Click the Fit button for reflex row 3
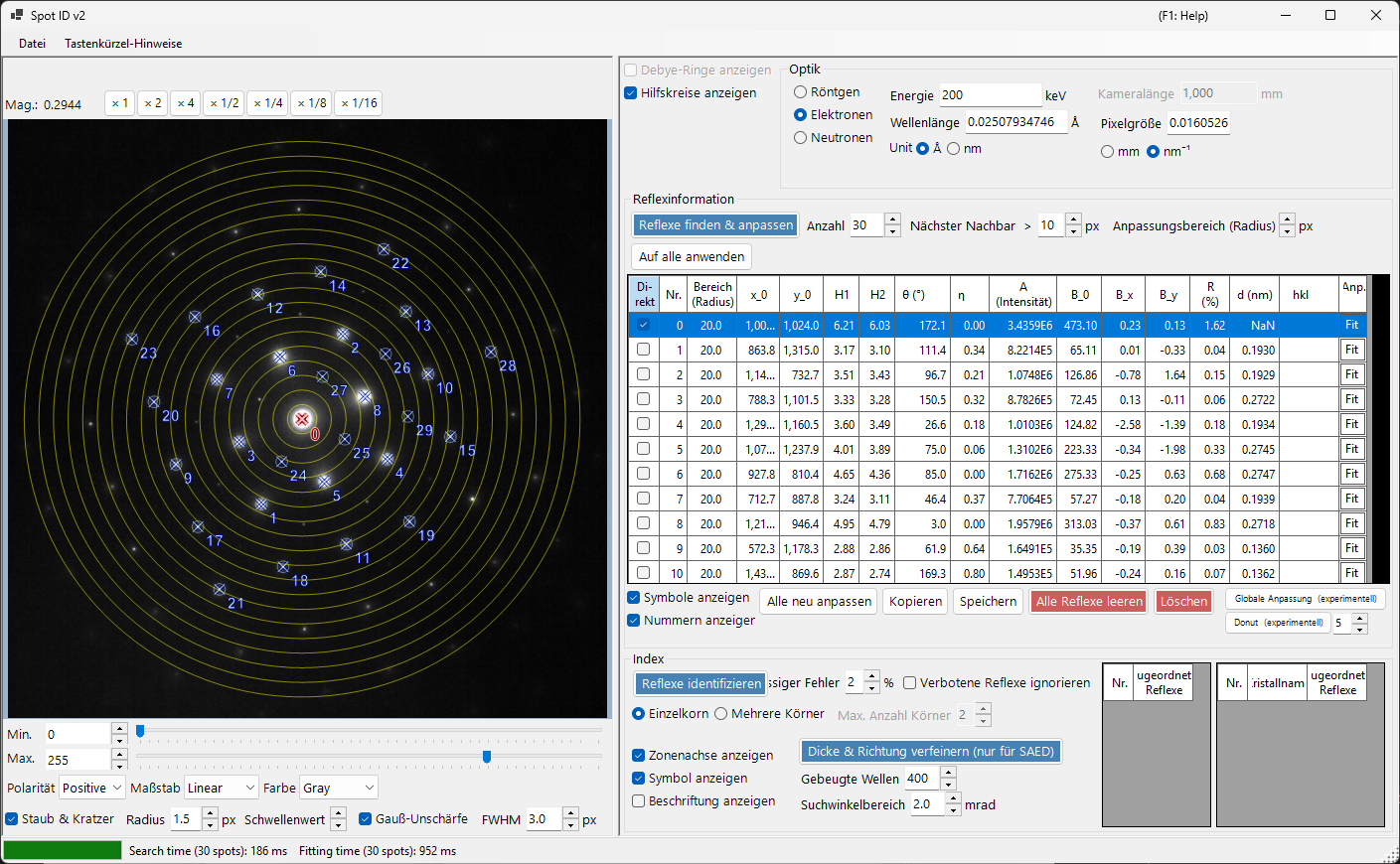This screenshot has width=1400, height=864. coord(1351,399)
